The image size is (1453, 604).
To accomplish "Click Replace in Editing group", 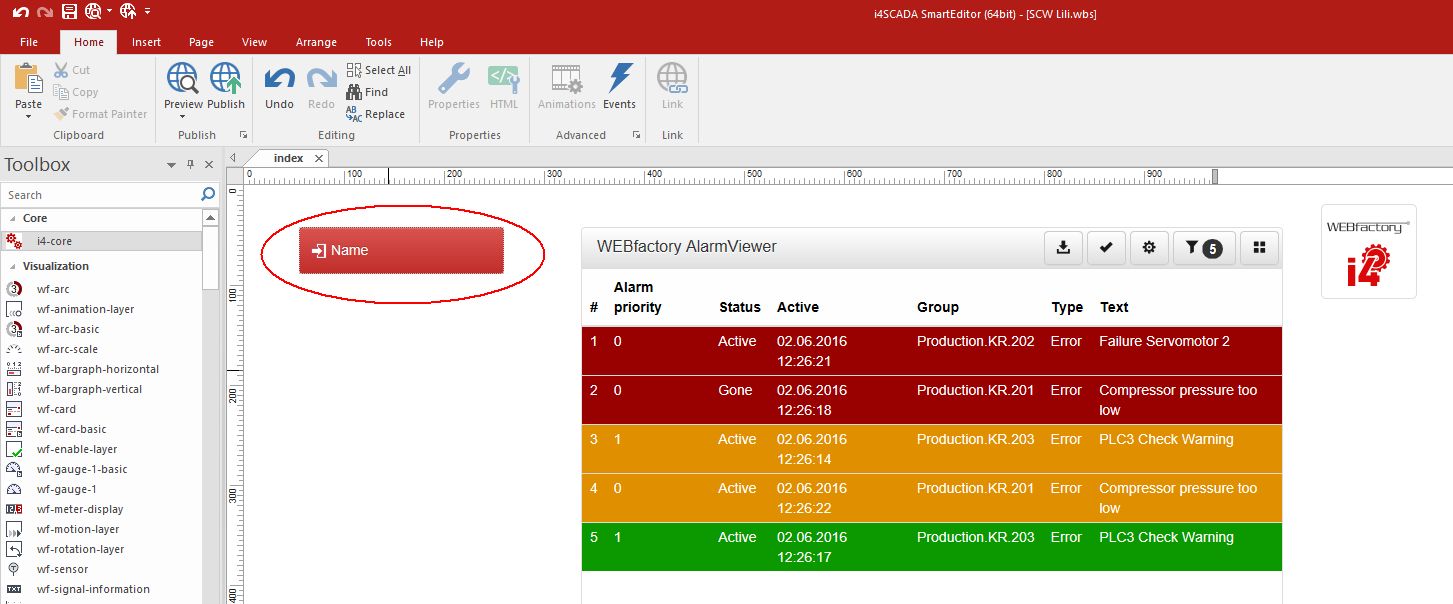I will click(x=376, y=114).
